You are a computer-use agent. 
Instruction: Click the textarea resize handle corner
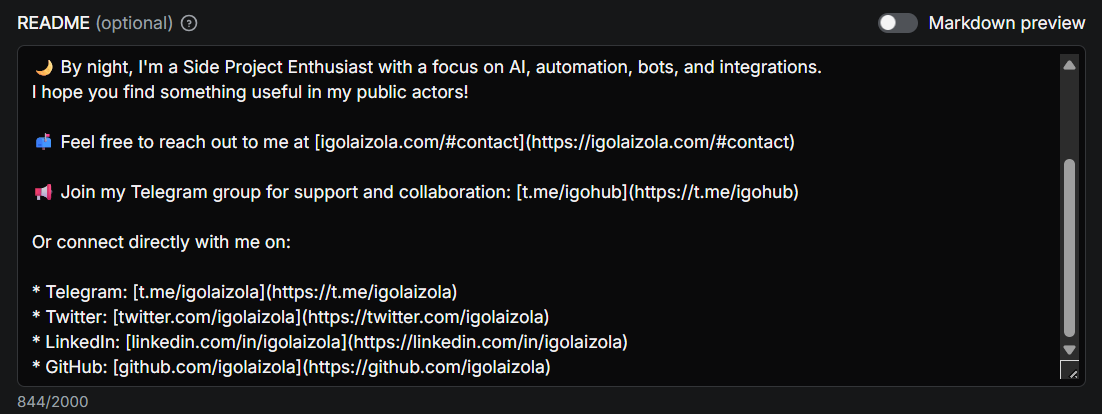[1070, 372]
